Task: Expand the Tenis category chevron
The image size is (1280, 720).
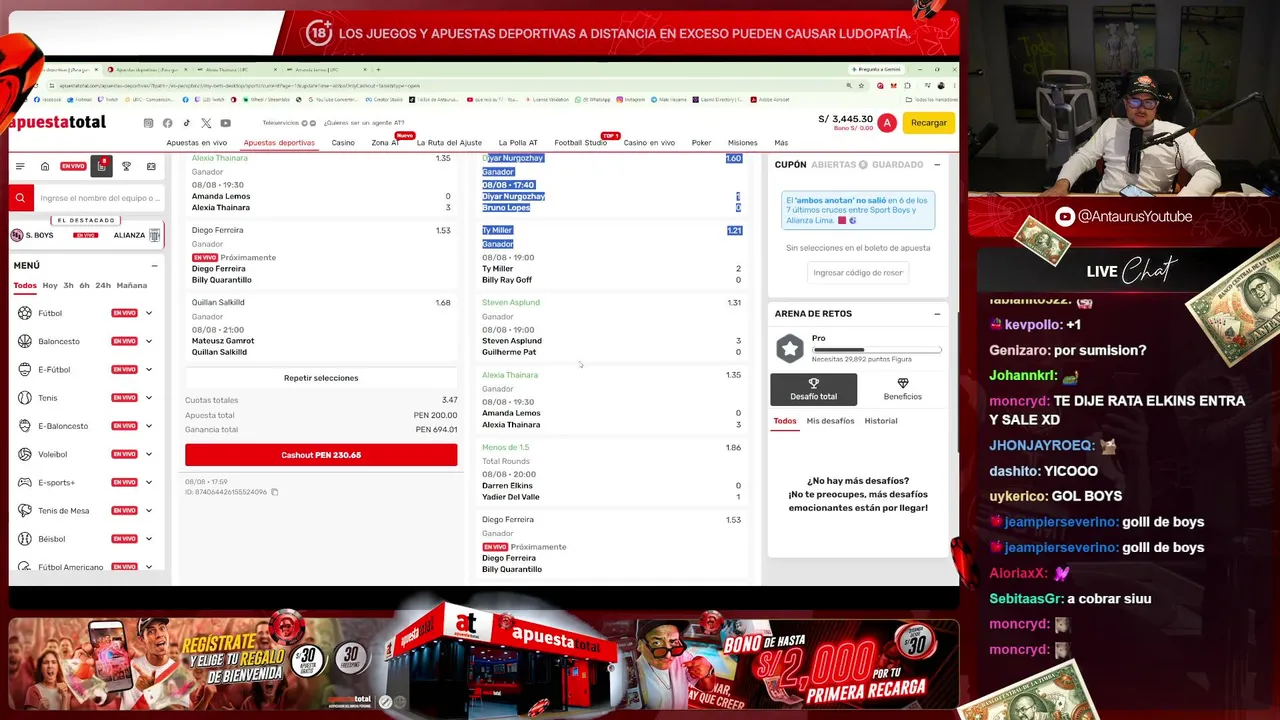Action: point(149,398)
